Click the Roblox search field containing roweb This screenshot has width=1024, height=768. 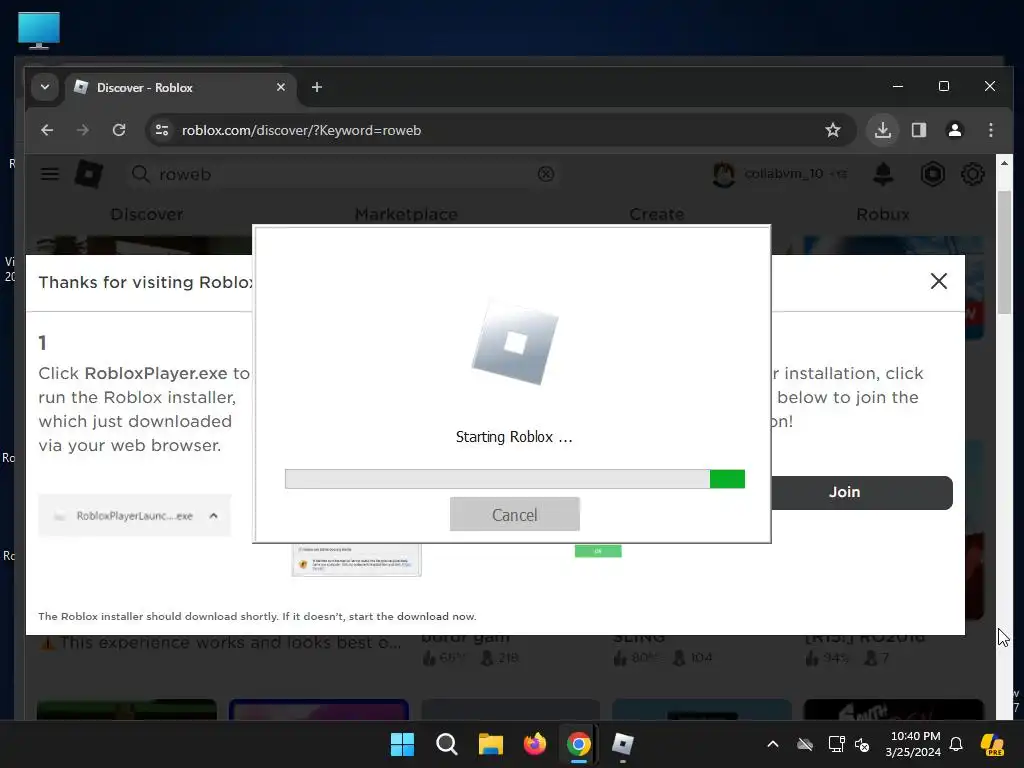(343, 174)
